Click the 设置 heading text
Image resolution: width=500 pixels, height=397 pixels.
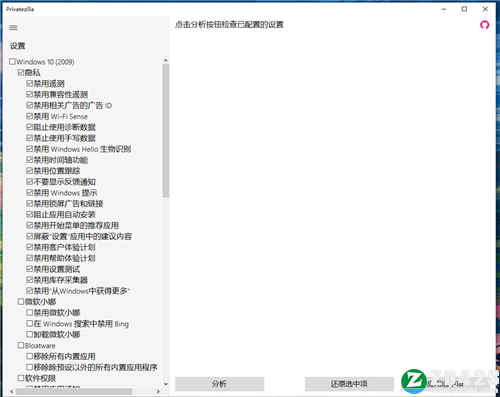point(18,46)
